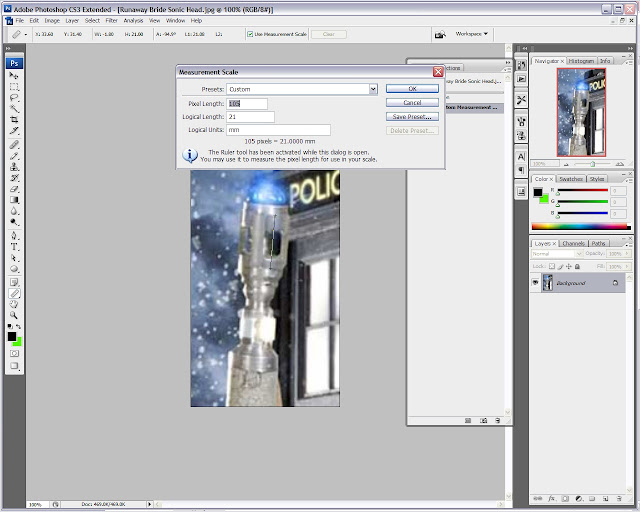The image size is (640, 512).
Task: Open the Ruler tool preset picker arrow
Action: click(x=25, y=35)
